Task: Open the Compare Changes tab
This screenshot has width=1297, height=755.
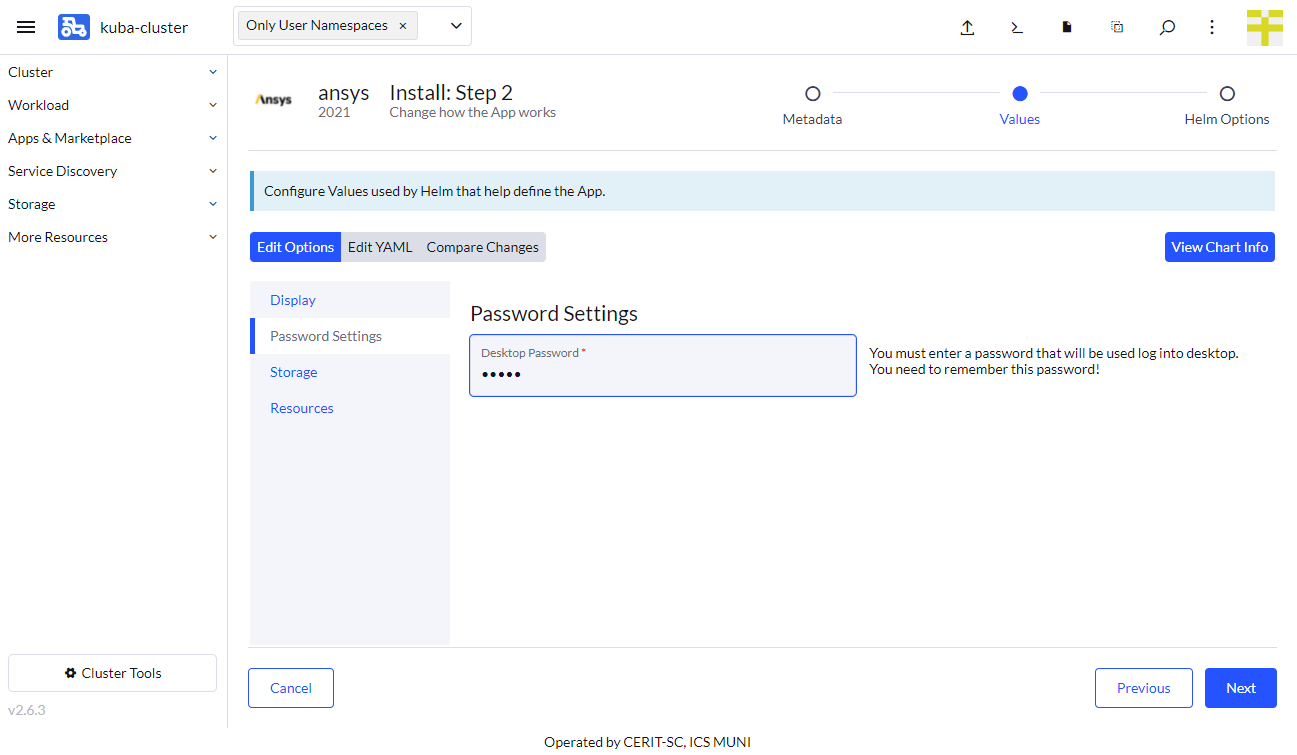Action: tap(482, 246)
